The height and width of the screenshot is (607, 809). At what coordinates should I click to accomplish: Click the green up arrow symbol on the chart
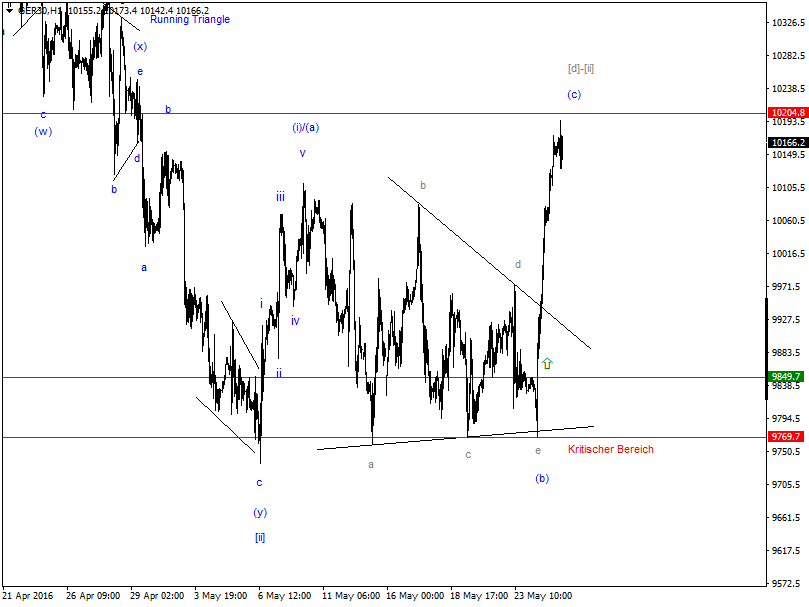(x=547, y=364)
